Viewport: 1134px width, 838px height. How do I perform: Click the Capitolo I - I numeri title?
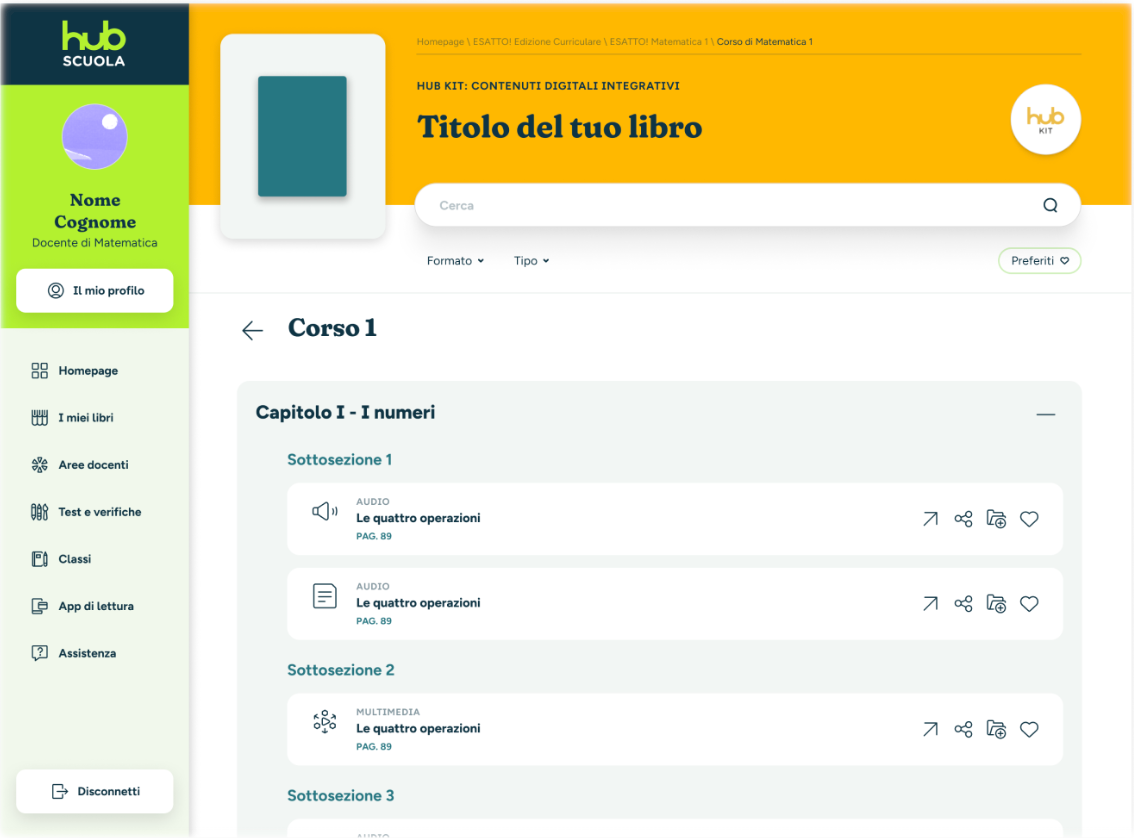click(x=345, y=413)
